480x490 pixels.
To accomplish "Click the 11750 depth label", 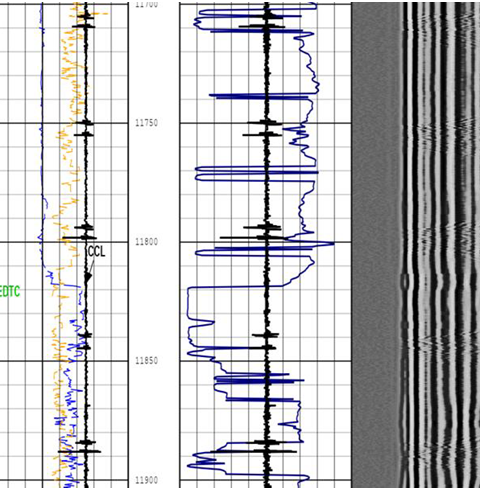I will point(147,123).
